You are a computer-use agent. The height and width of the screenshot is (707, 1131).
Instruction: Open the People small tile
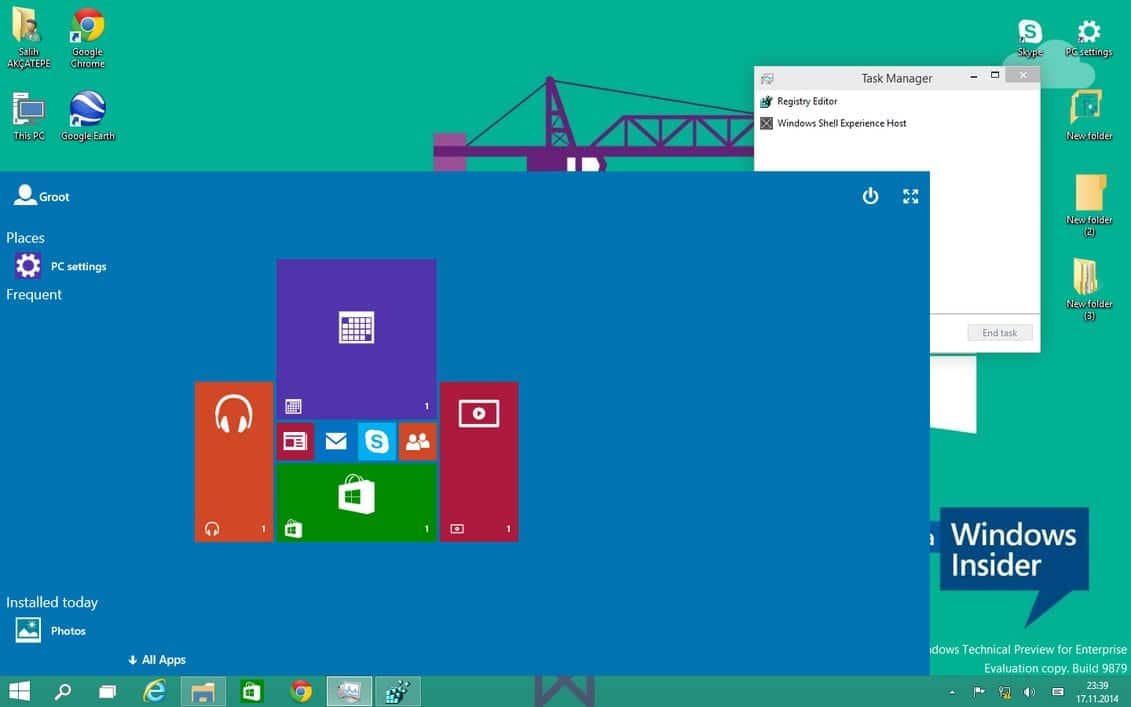[x=418, y=442]
